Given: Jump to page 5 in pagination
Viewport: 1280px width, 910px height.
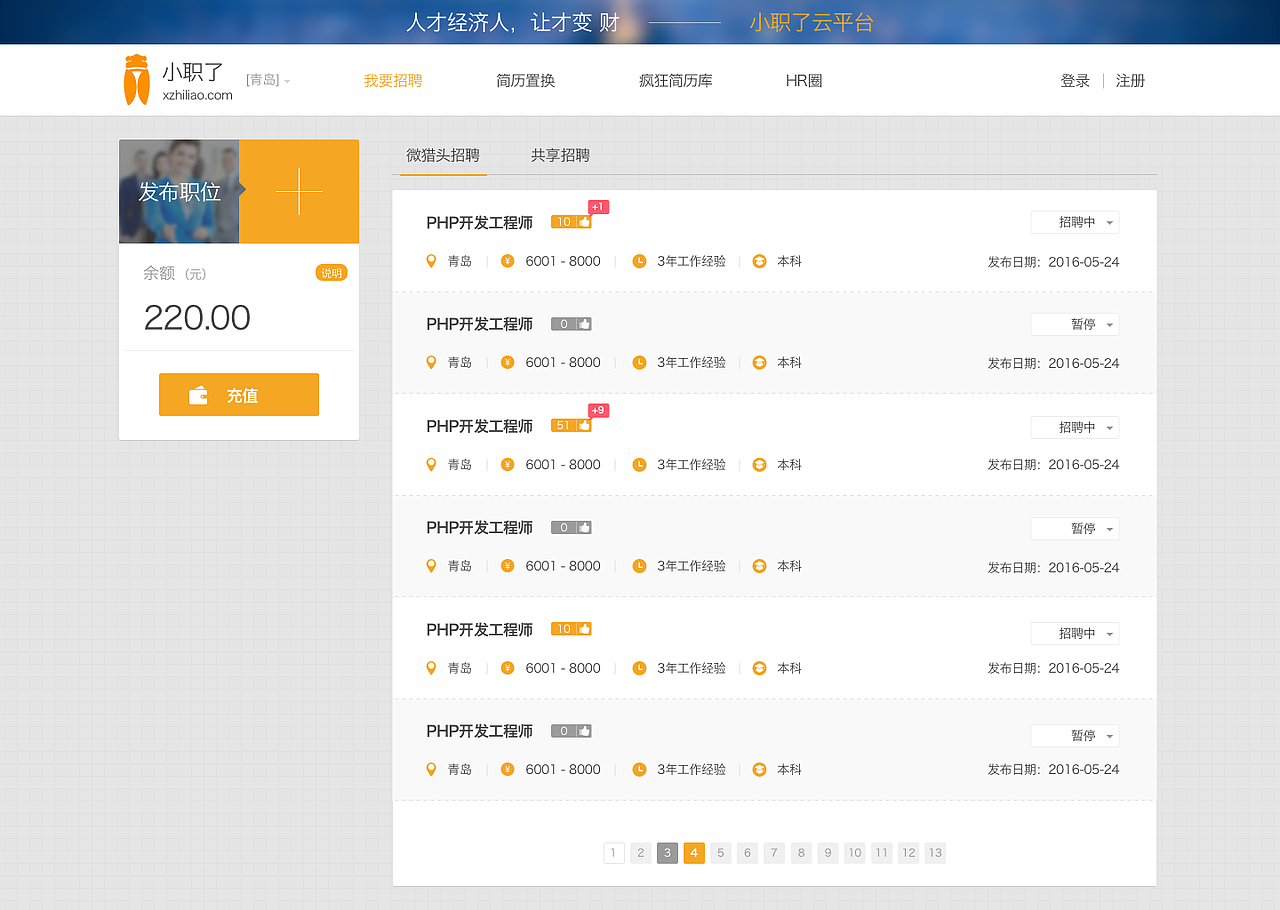Looking at the screenshot, I should click(721, 853).
